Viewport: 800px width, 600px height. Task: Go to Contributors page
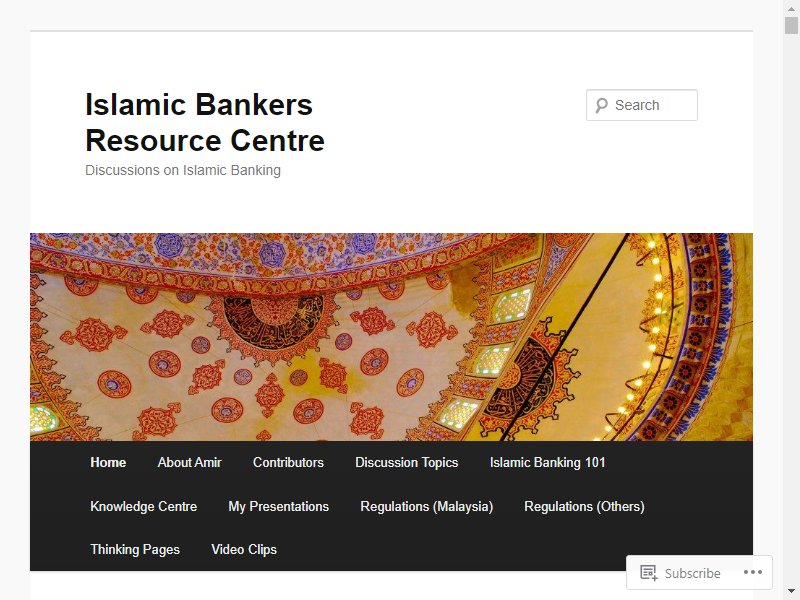tap(288, 462)
